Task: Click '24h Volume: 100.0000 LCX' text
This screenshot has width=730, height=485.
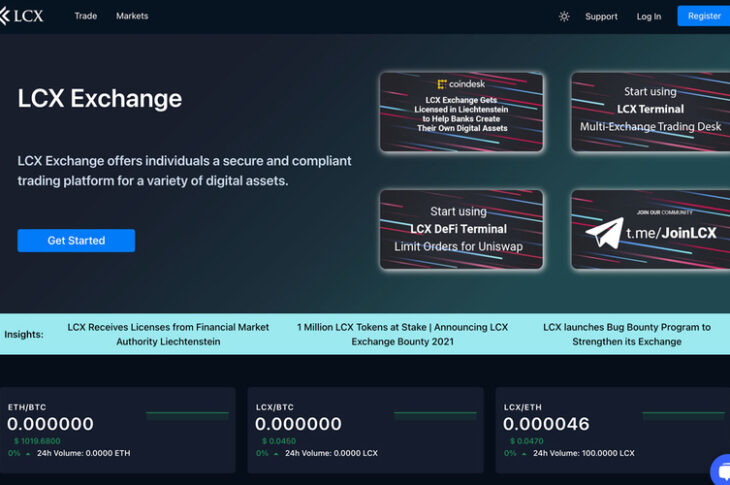Action: tap(584, 453)
